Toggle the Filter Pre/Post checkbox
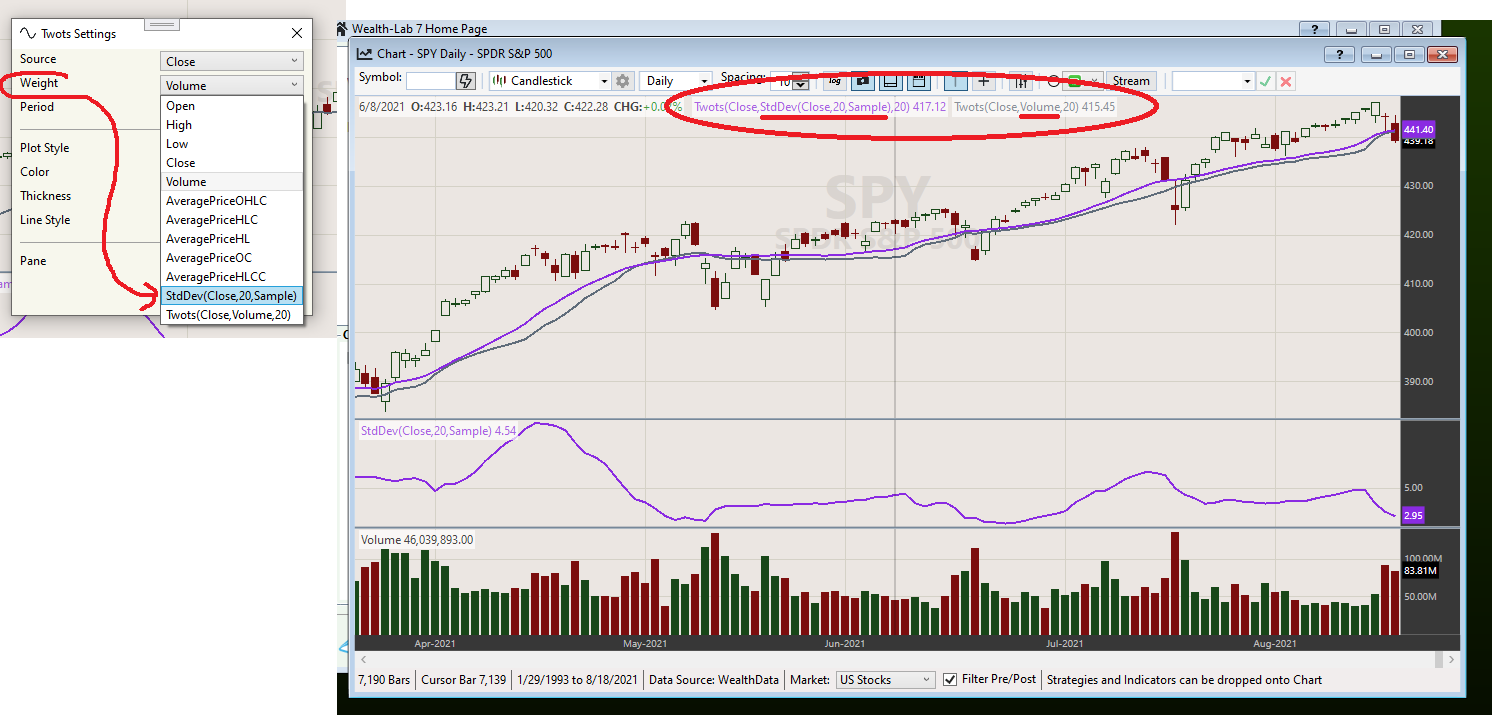This screenshot has height=715, width=1492. pyautogui.click(x=950, y=680)
